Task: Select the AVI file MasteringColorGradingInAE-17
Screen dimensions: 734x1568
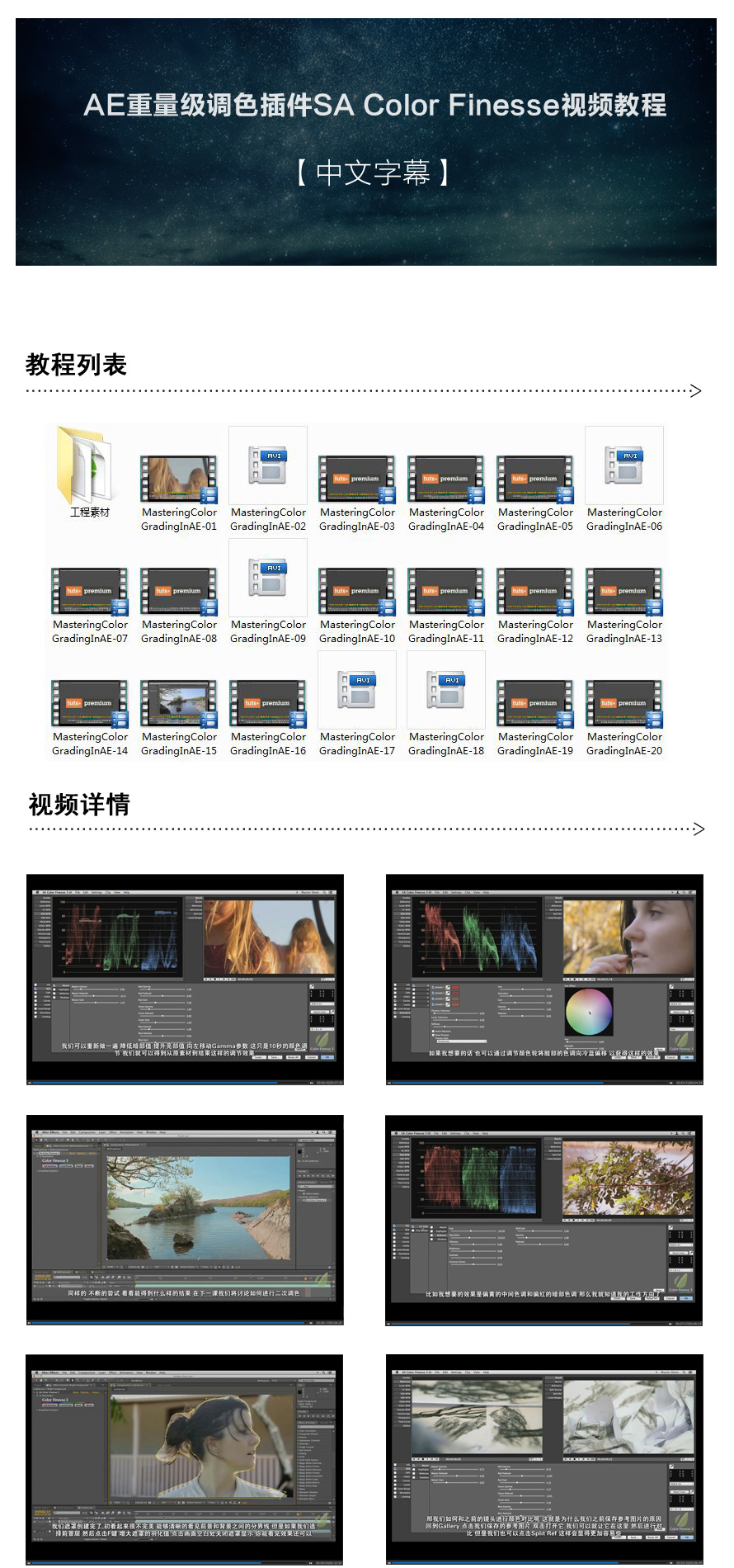Action: point(357,690)
